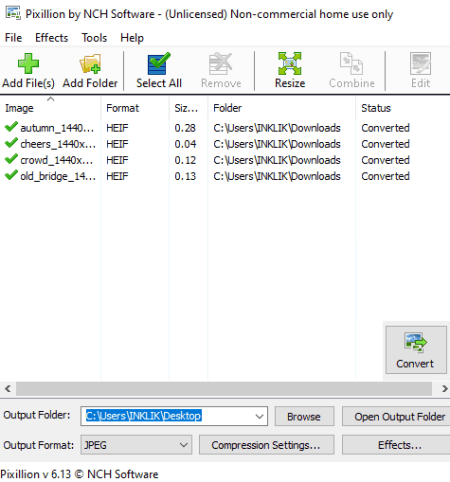This screenshot has height=482, width=450.
Task: Click the green checkmark beside crowd_1440x
Action: coord(11,159)
